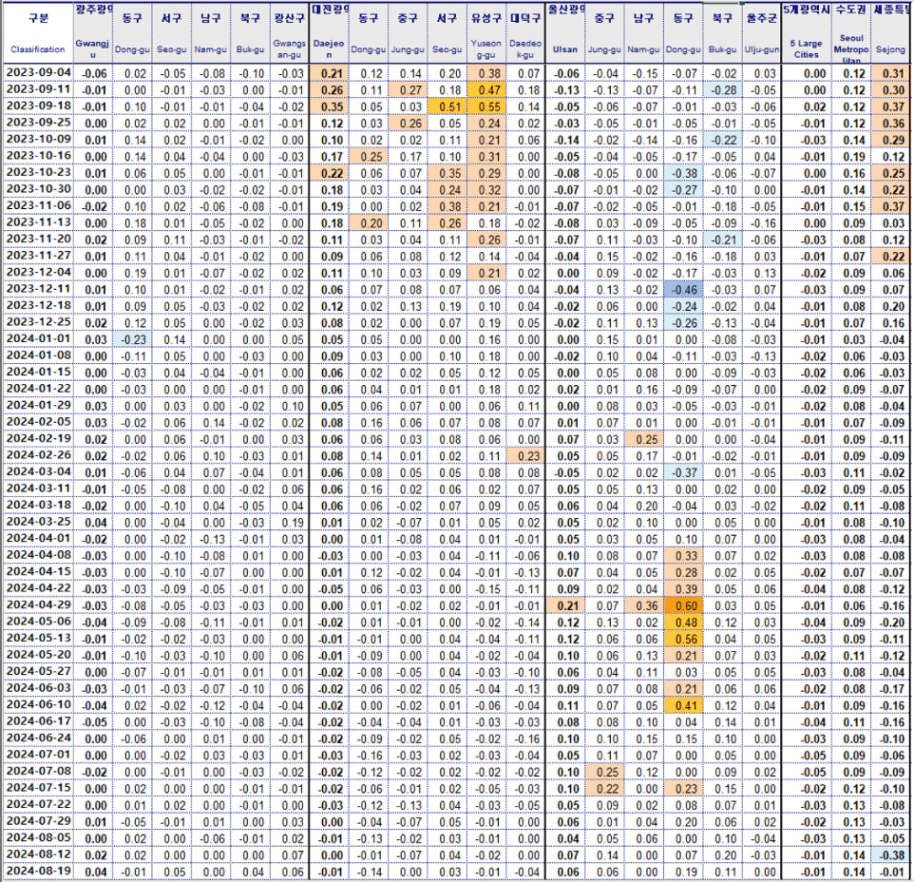The height and width of the screenshot is (882, 914).
Task: Select the 2023-11-20 date cell
Action: pos(38,239)
